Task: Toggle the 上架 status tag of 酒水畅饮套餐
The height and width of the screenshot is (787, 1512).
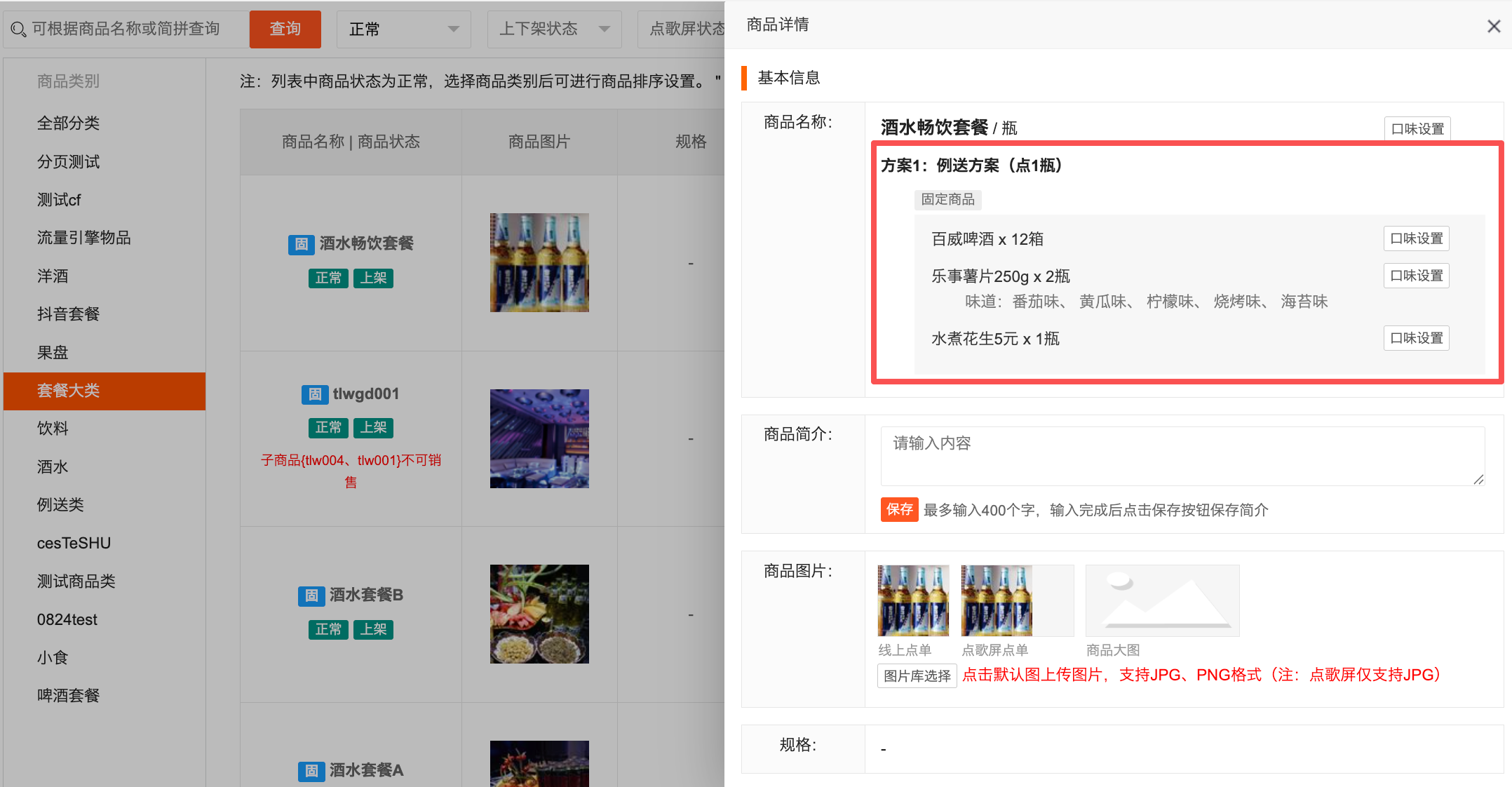Action: click(373, 278)
